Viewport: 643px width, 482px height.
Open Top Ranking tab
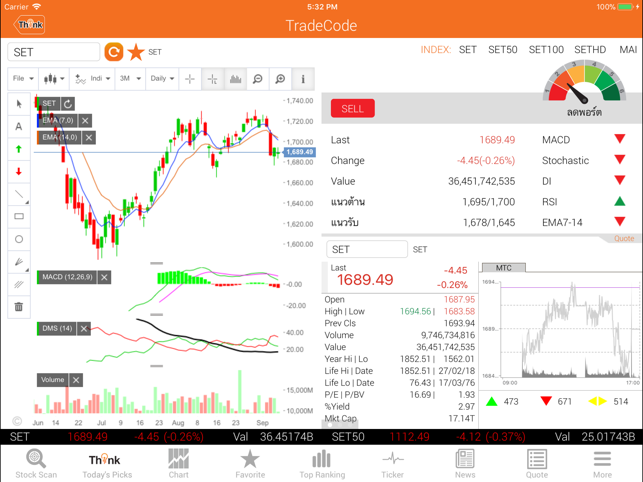[x=322, y=464]
